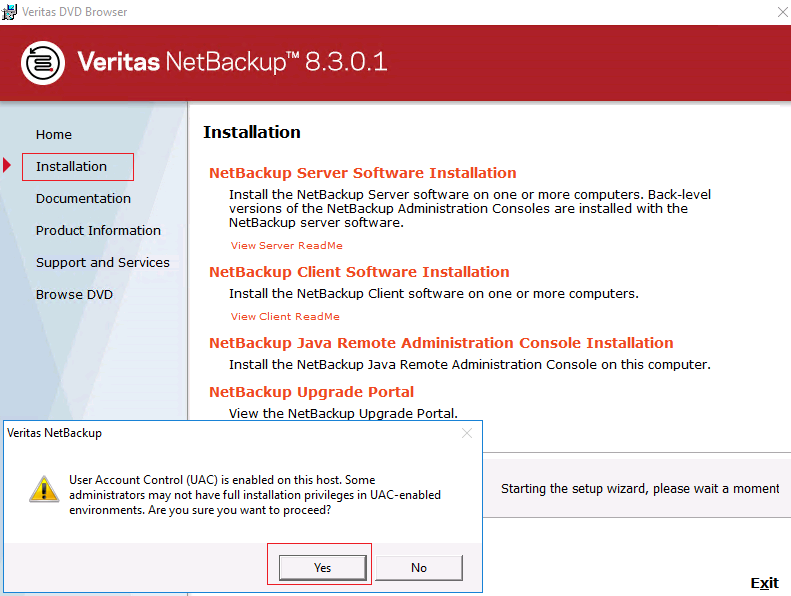
Task: Start Java Remote Administration Console Installation
Action: (441, 343)
